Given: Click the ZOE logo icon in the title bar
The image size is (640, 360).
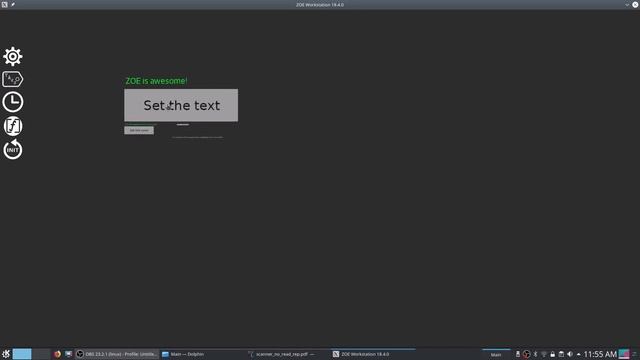Looking at the screenshot, I should [4, 4].
